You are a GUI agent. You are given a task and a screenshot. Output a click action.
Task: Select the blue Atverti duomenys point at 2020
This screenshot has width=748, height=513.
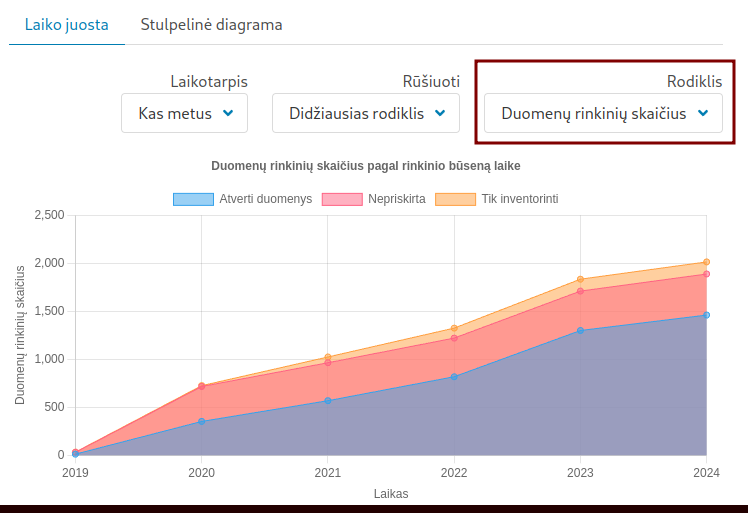tap(202, 421)
